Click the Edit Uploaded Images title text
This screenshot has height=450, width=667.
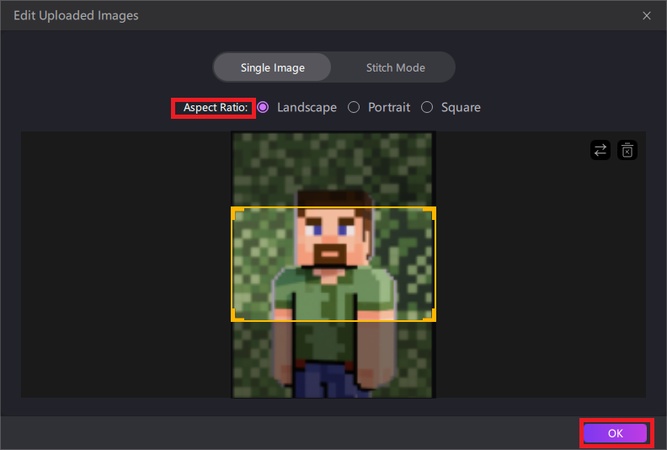click(76, 16)
